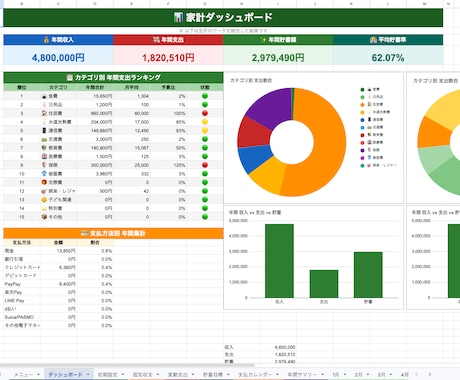Select the Suica/PASMO payment method cell

[22, 317]
